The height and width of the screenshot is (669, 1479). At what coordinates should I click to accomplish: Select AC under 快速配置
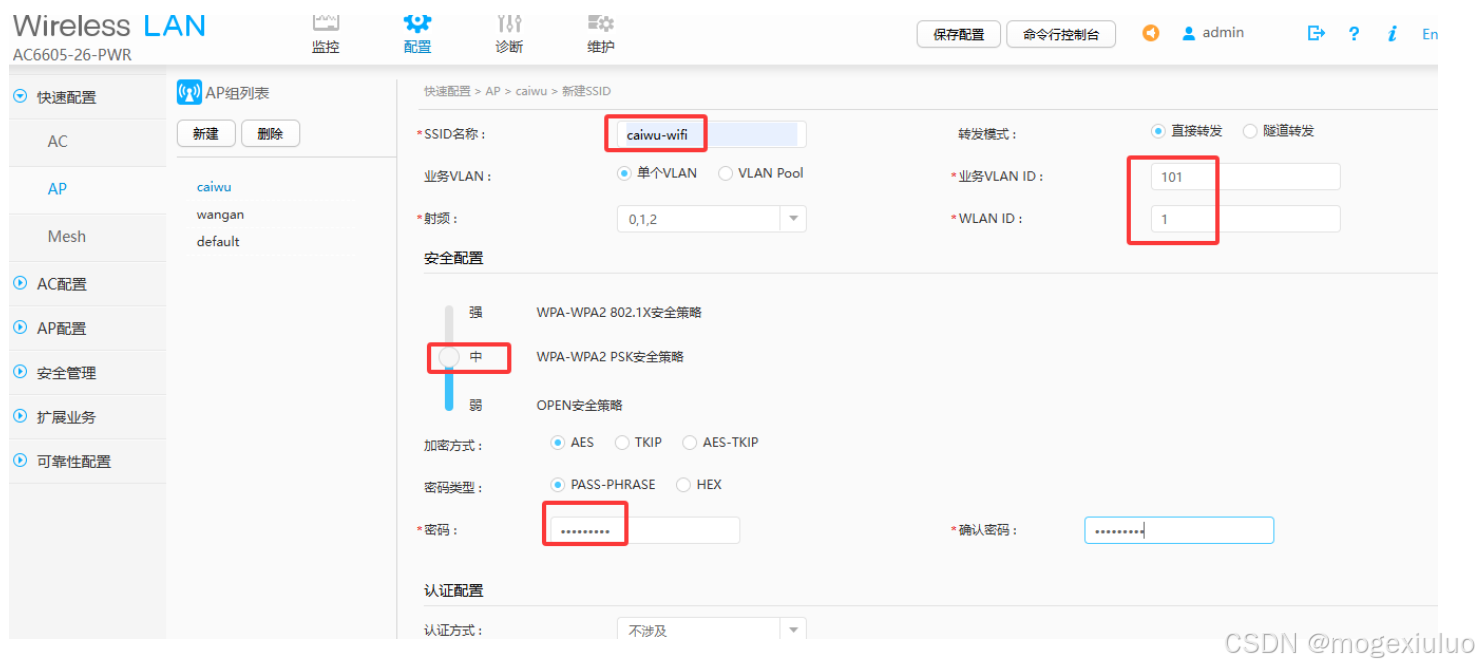coord(58,141)
